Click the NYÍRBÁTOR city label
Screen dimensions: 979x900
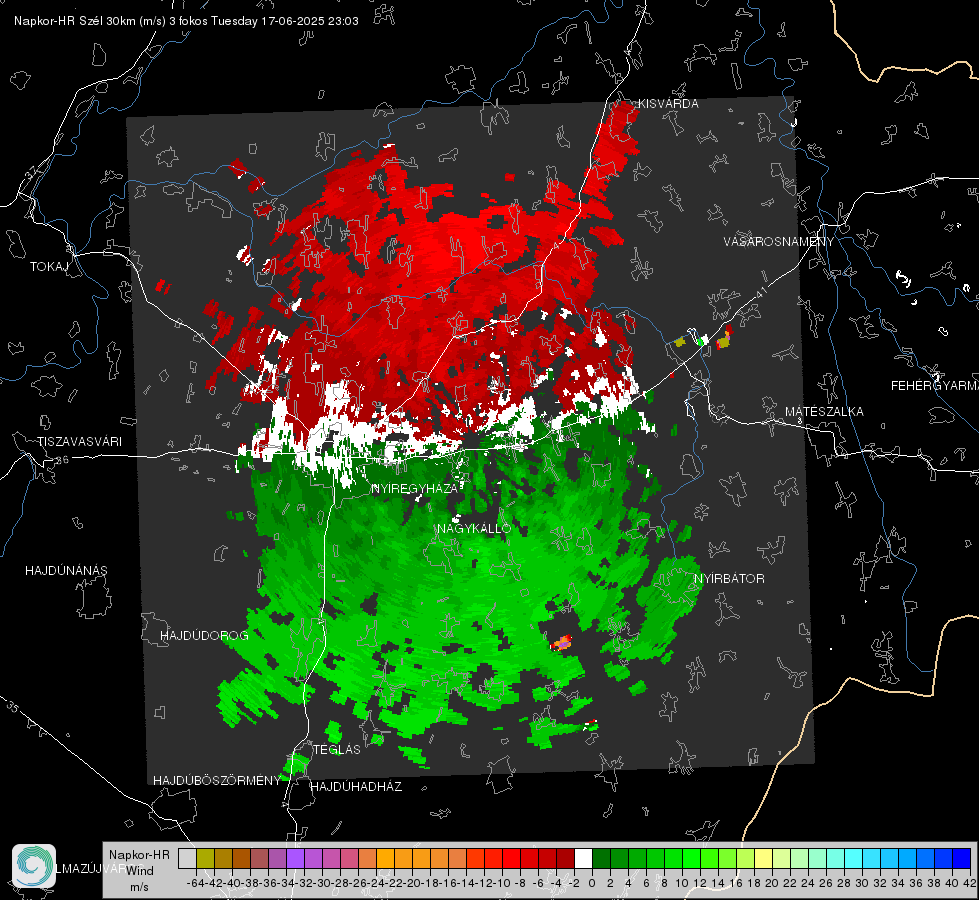(x=729, y=579)
